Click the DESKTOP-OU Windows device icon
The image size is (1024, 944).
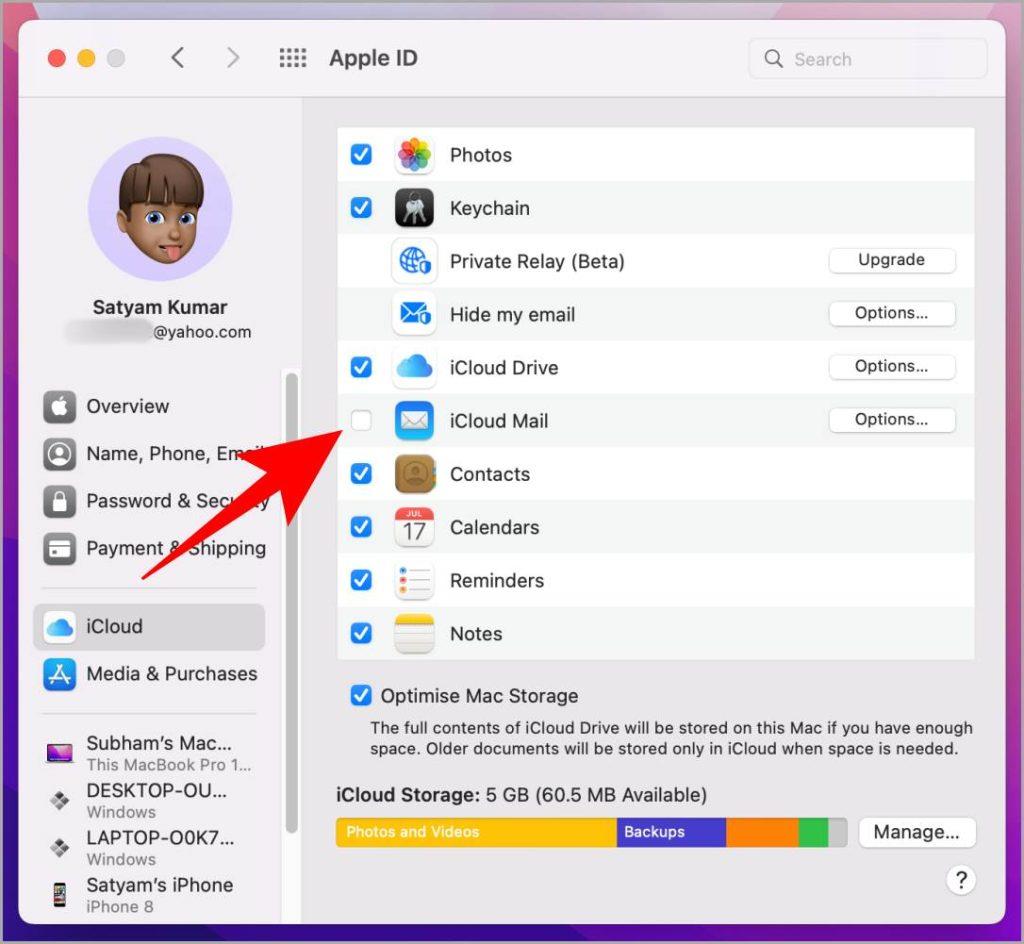tap(59, 800)
